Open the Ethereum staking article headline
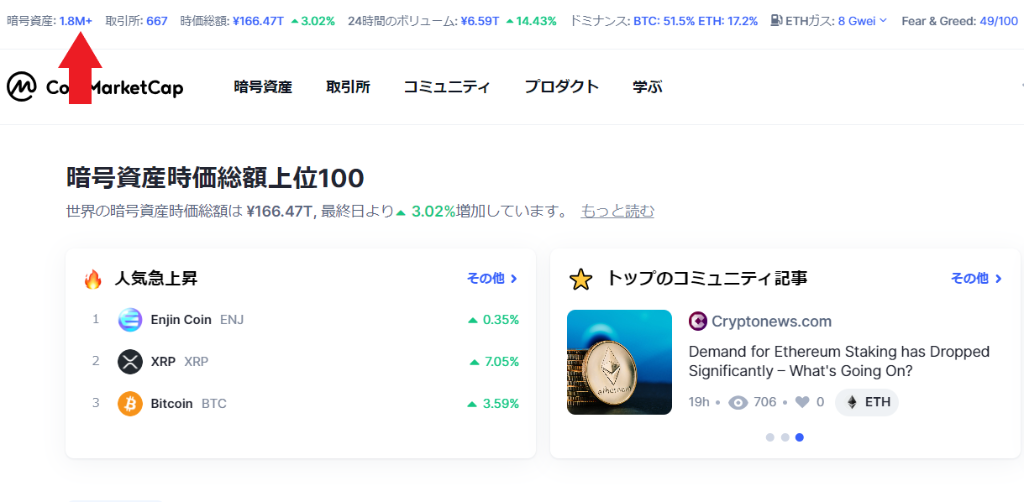 point(838,361)
